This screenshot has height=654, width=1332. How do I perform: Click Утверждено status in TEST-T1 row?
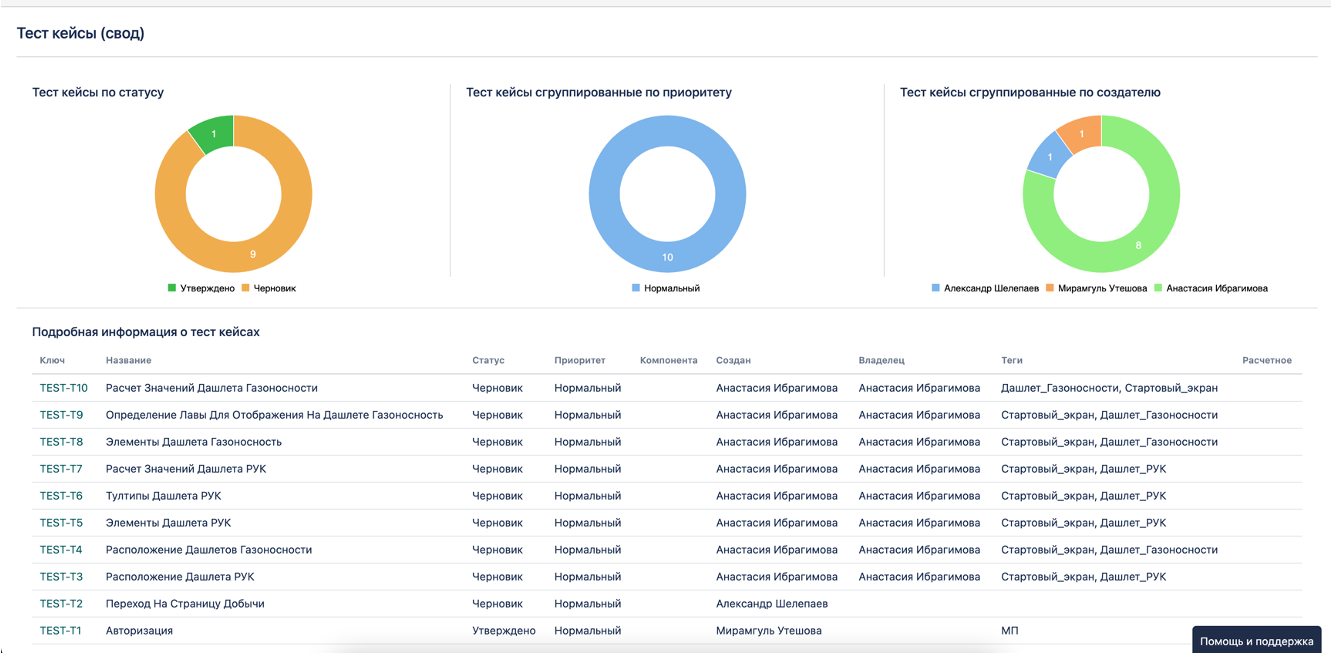[504, 631]
